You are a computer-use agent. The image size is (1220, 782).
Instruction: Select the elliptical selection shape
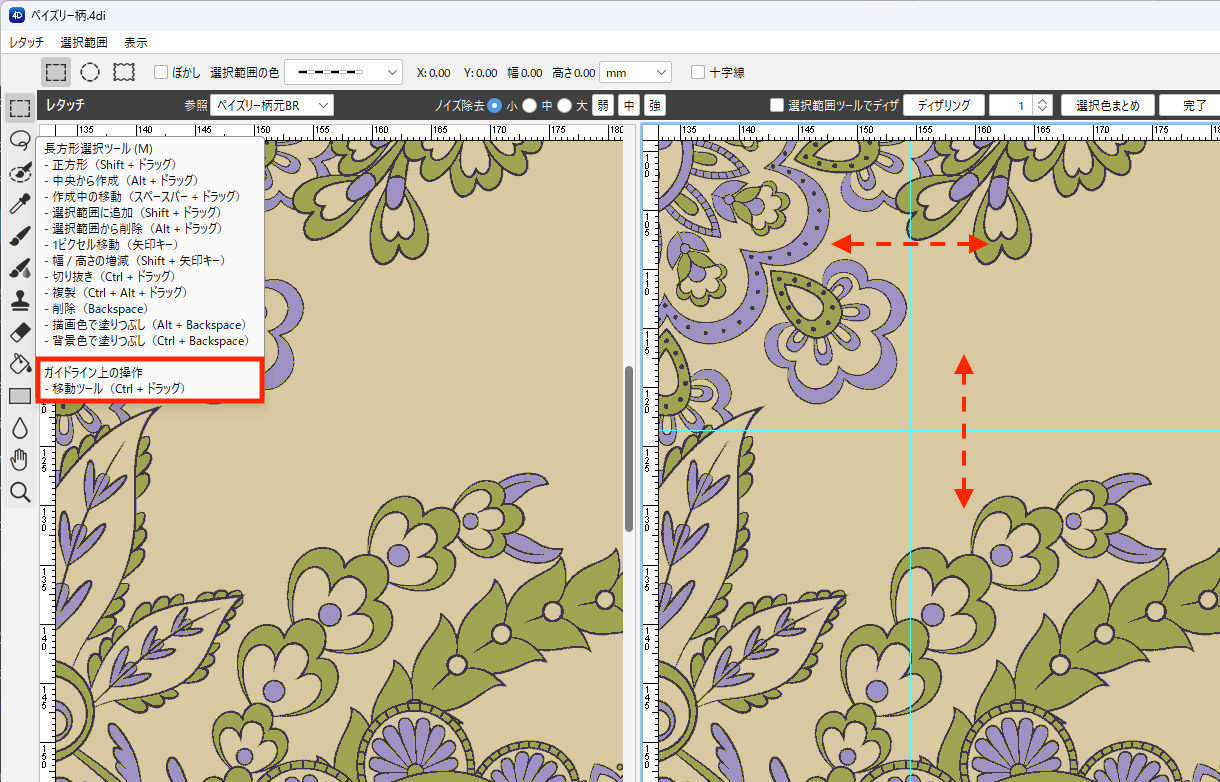90,72
